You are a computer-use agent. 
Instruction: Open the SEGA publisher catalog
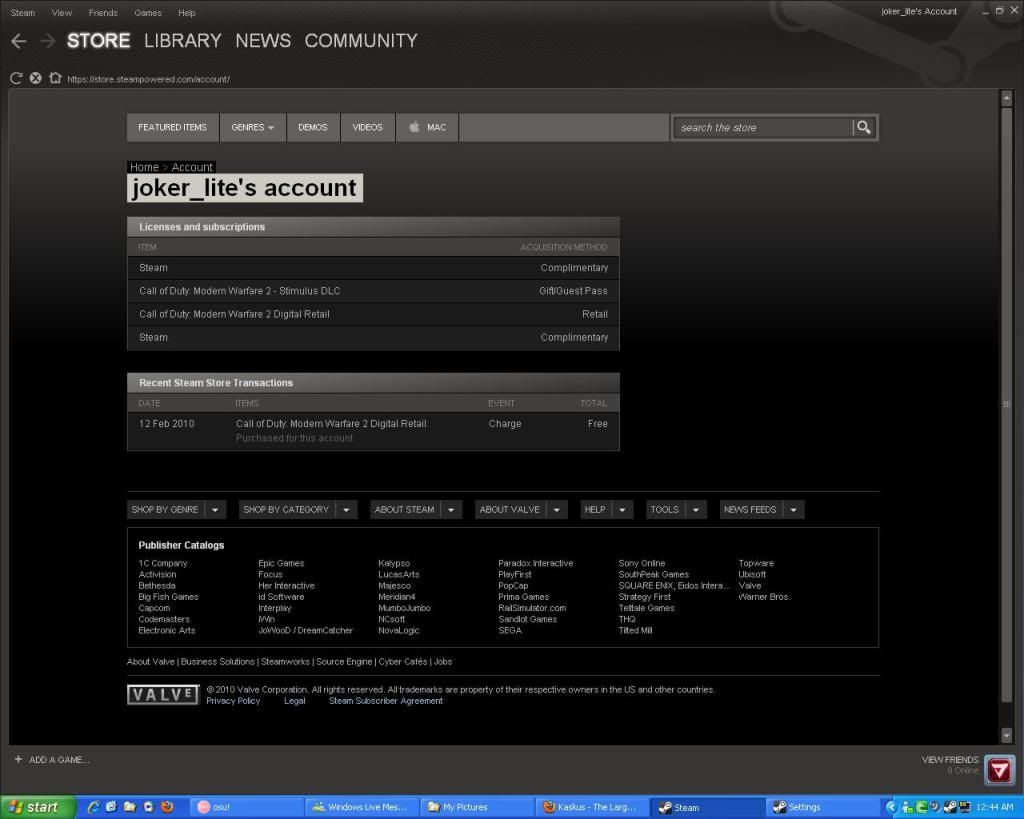click(x=510, y=630)
